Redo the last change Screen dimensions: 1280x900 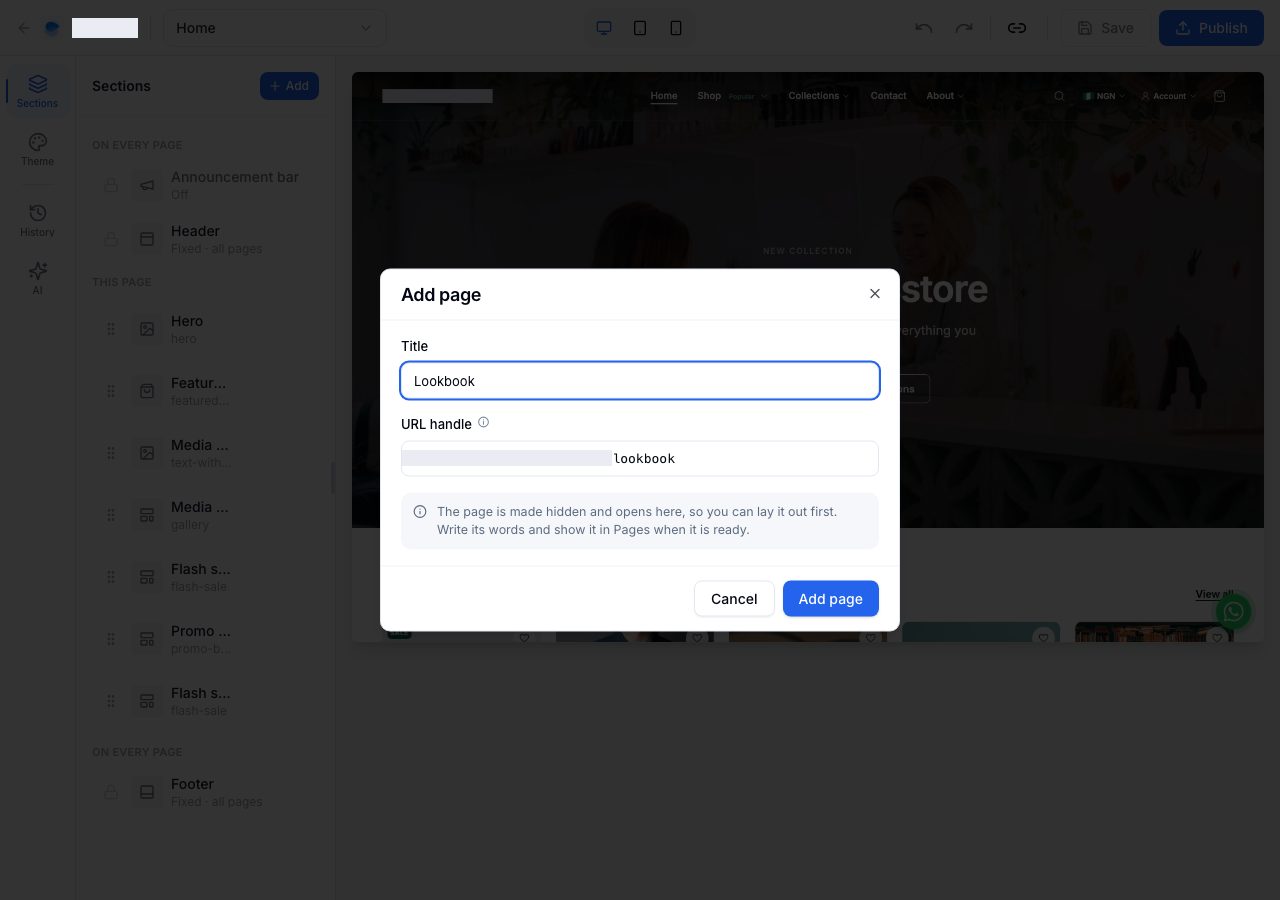964,28
